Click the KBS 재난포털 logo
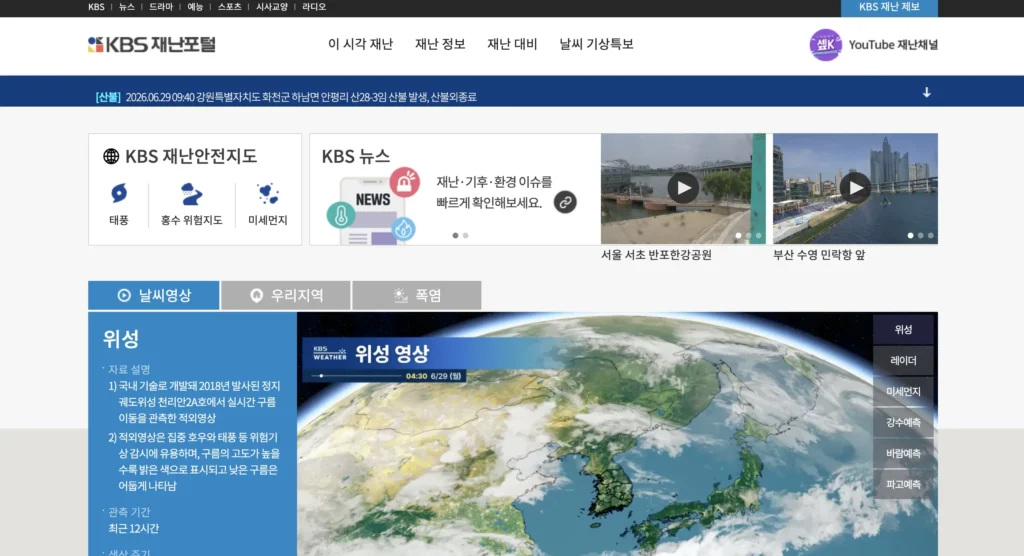The image size is (1024, 556). click(152, 44)
